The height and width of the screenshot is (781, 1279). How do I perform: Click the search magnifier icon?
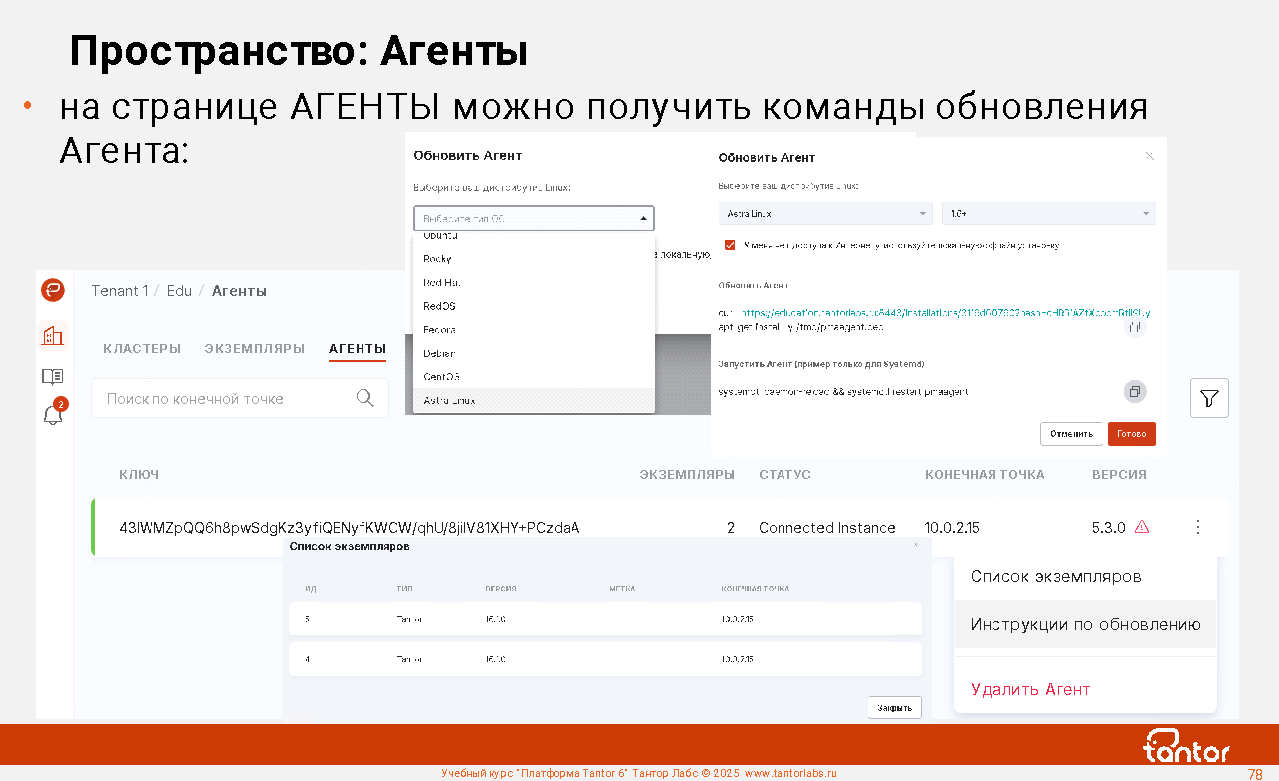(x=365, y=398)
